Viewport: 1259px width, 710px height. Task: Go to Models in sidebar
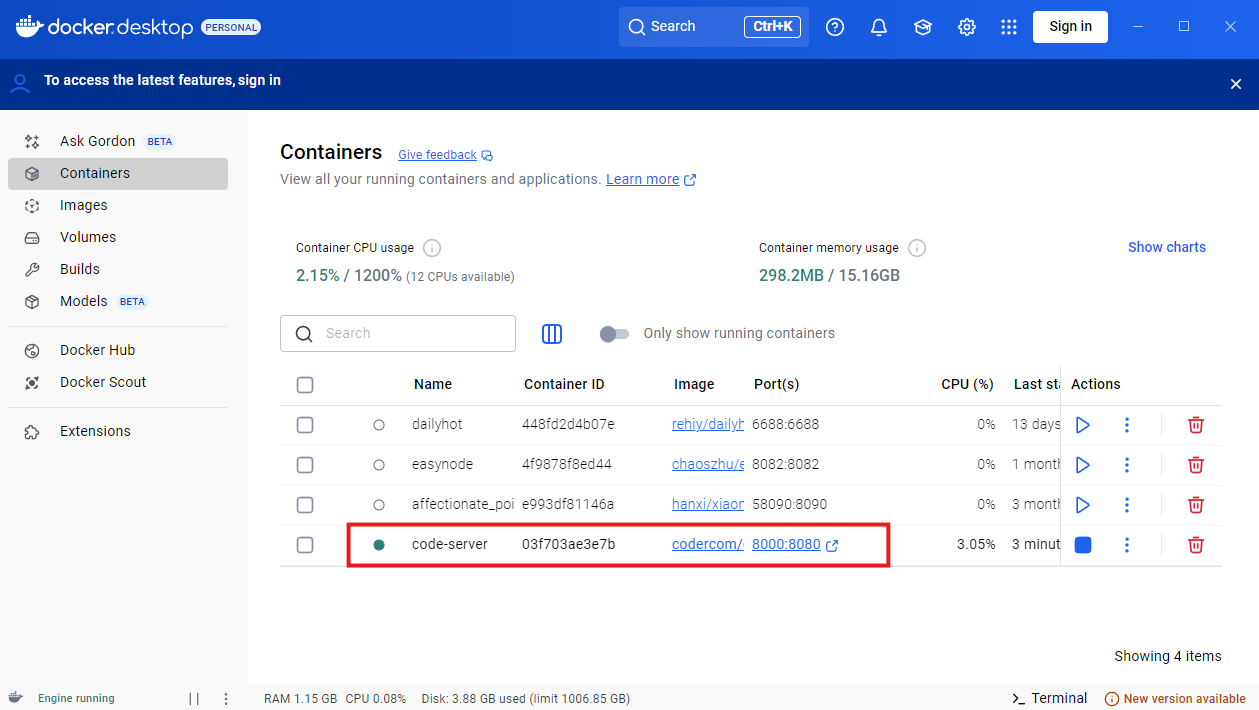[x=118, y=302]
